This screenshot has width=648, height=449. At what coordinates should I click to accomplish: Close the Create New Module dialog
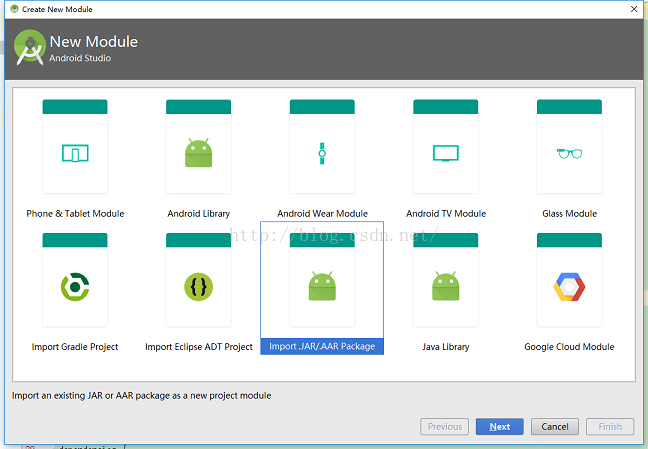click(634, 9)
